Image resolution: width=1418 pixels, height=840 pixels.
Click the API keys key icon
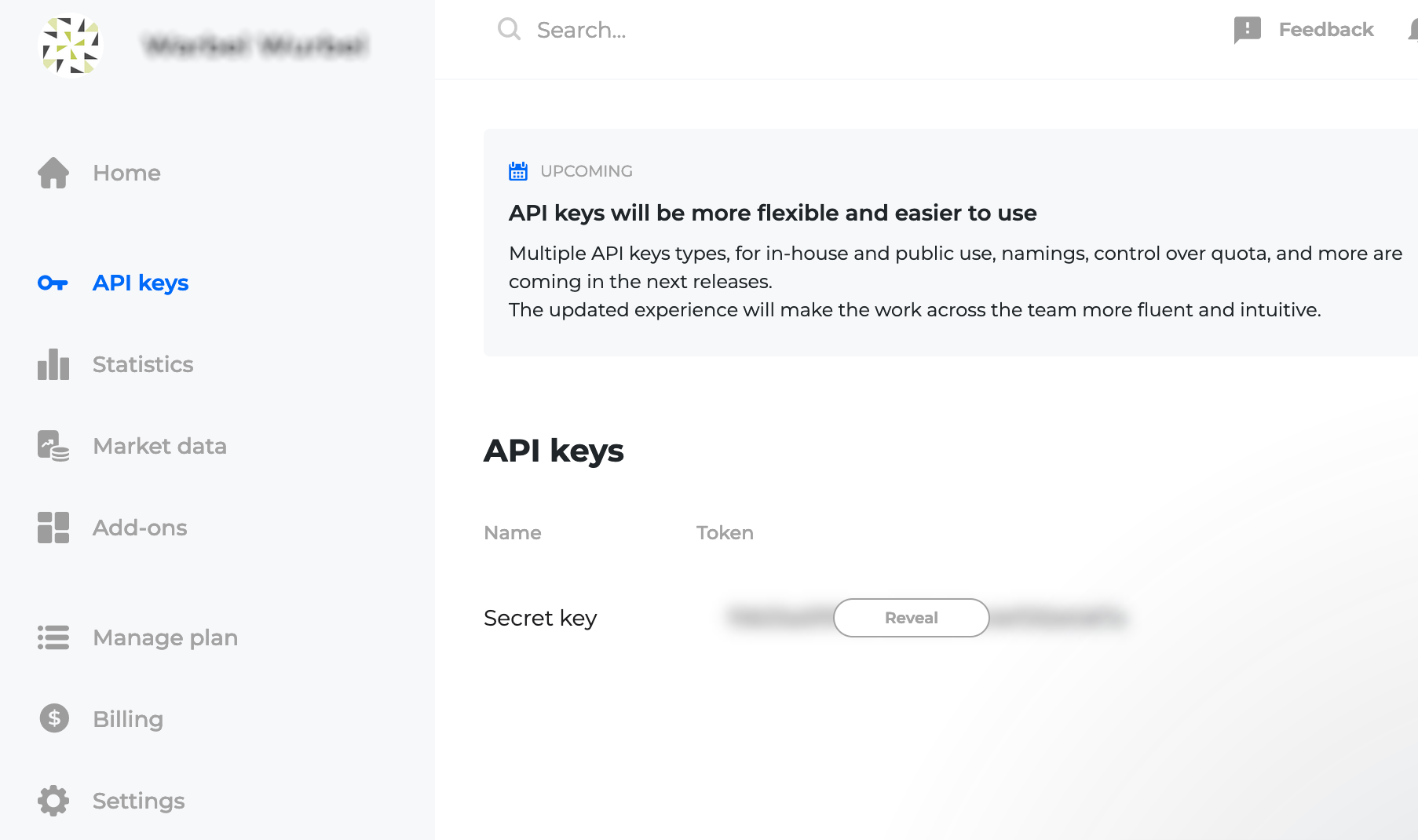[53, 283]
